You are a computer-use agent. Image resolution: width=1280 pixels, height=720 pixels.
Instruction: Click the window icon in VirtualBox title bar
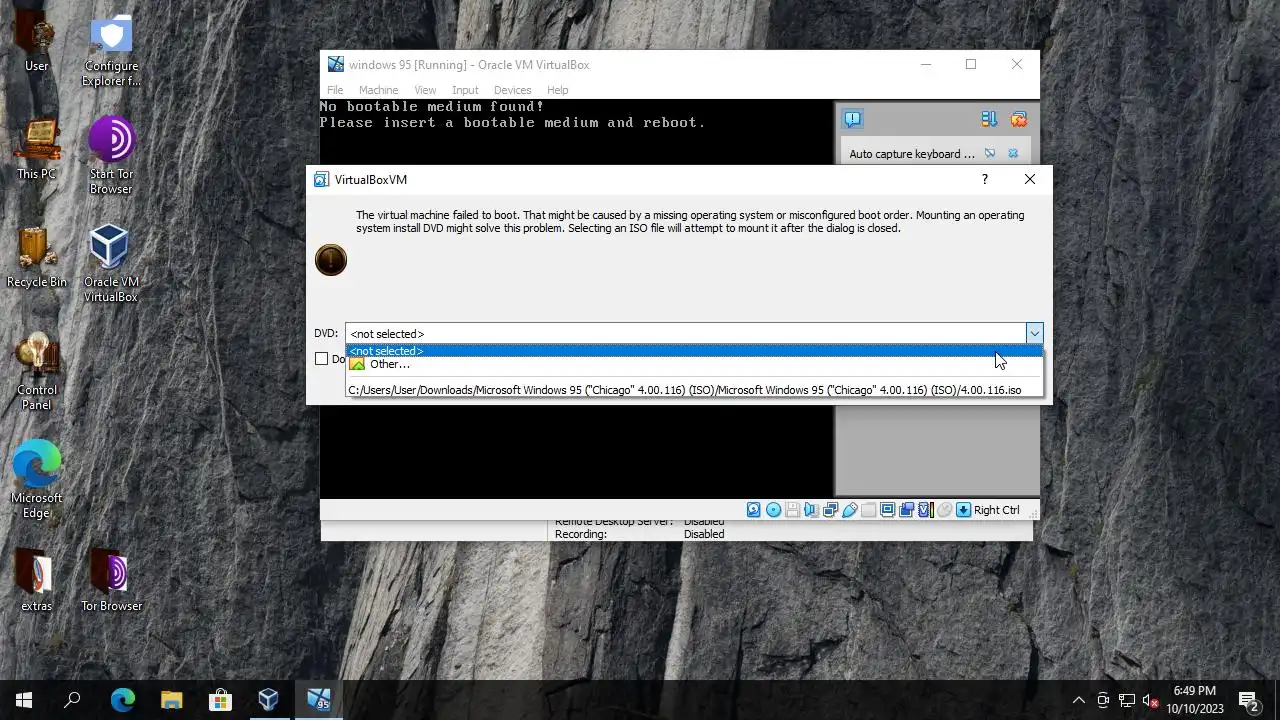coord(336,64)
